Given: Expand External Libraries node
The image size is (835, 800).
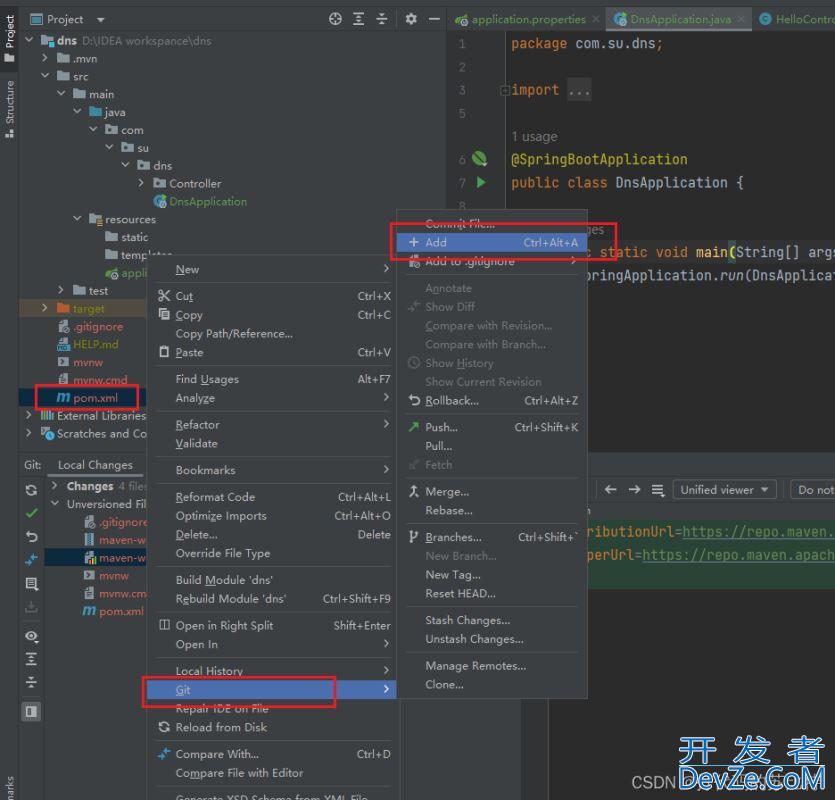Looking at the screenshot, I should [x=29, y=415].
